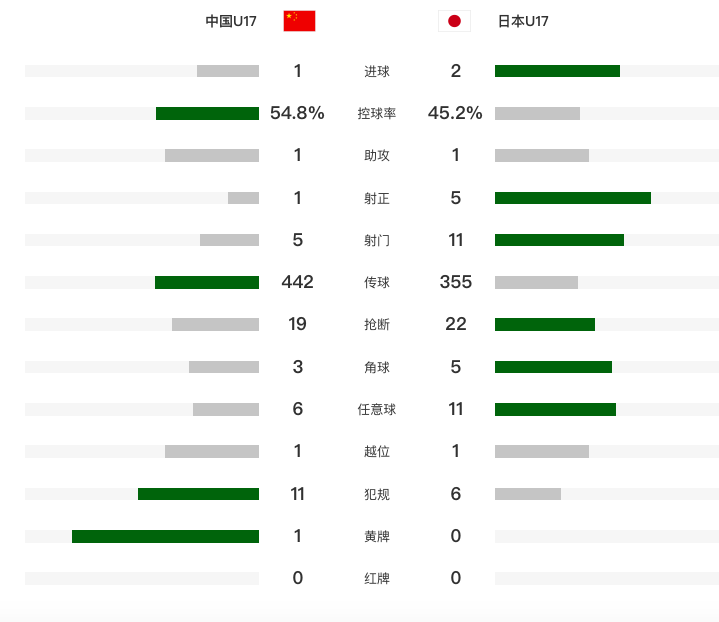Open the 日本U17 team name
Viewport: 719px width, 622px height.
[x=523, y=21]
